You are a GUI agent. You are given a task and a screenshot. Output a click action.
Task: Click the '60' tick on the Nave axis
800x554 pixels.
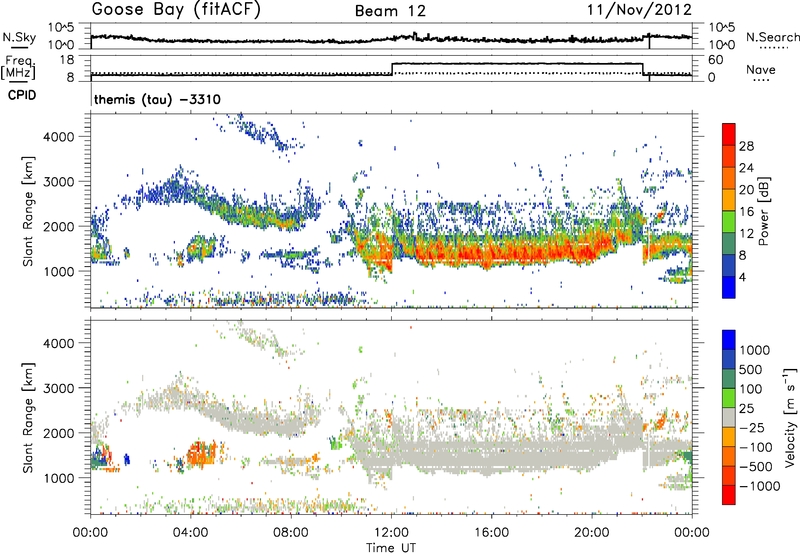click(716, 60)
